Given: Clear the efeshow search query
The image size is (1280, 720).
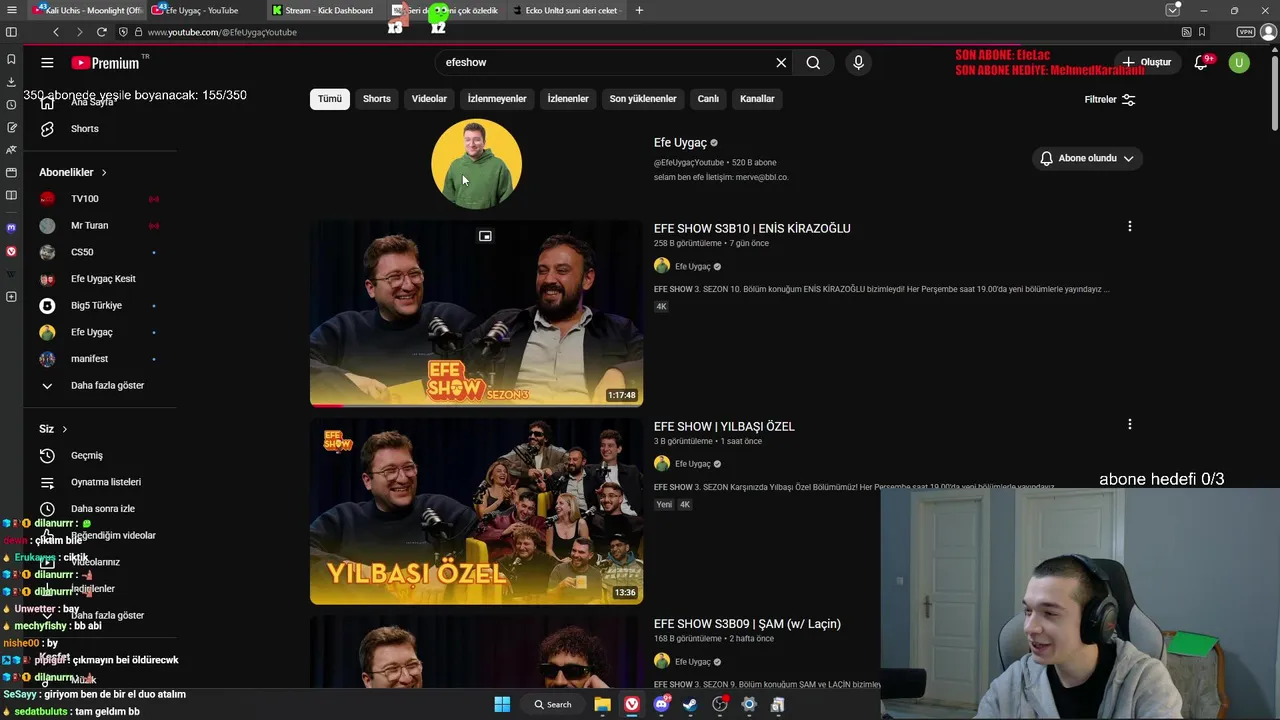Looking at the screenshot, I should click(781, 62).
